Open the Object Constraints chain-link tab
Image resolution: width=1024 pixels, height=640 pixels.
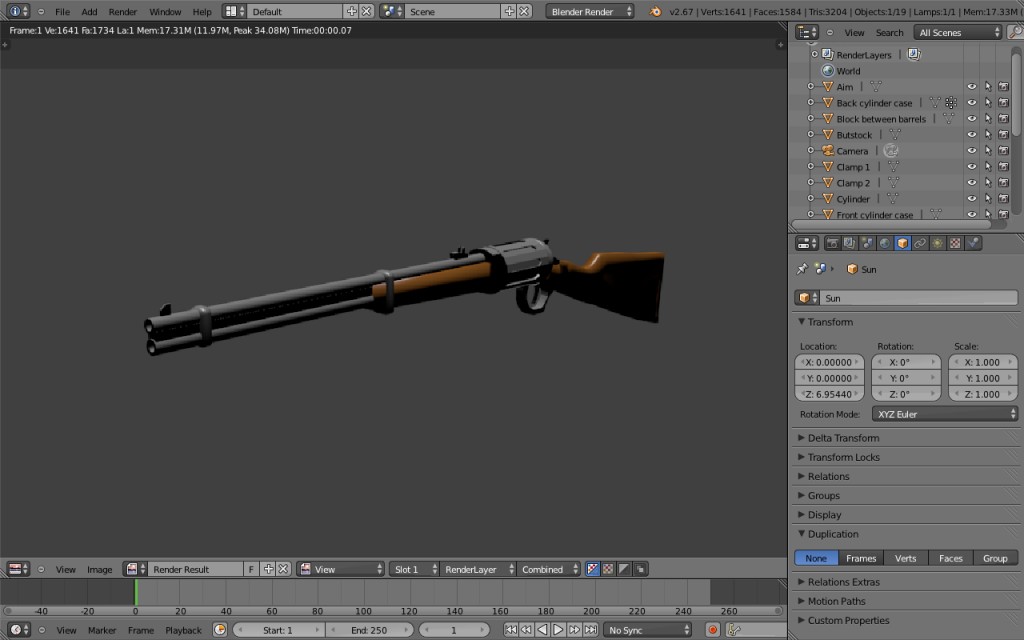point(920,242)
